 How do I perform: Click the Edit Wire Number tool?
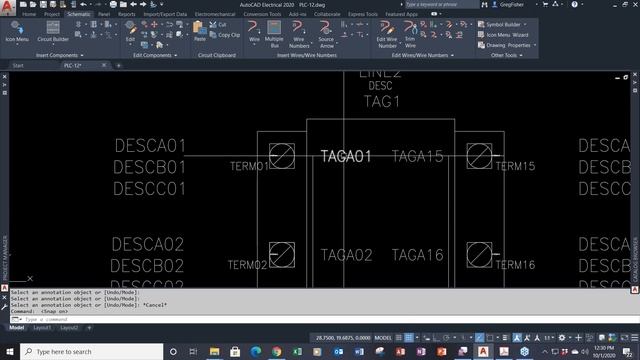387,34
